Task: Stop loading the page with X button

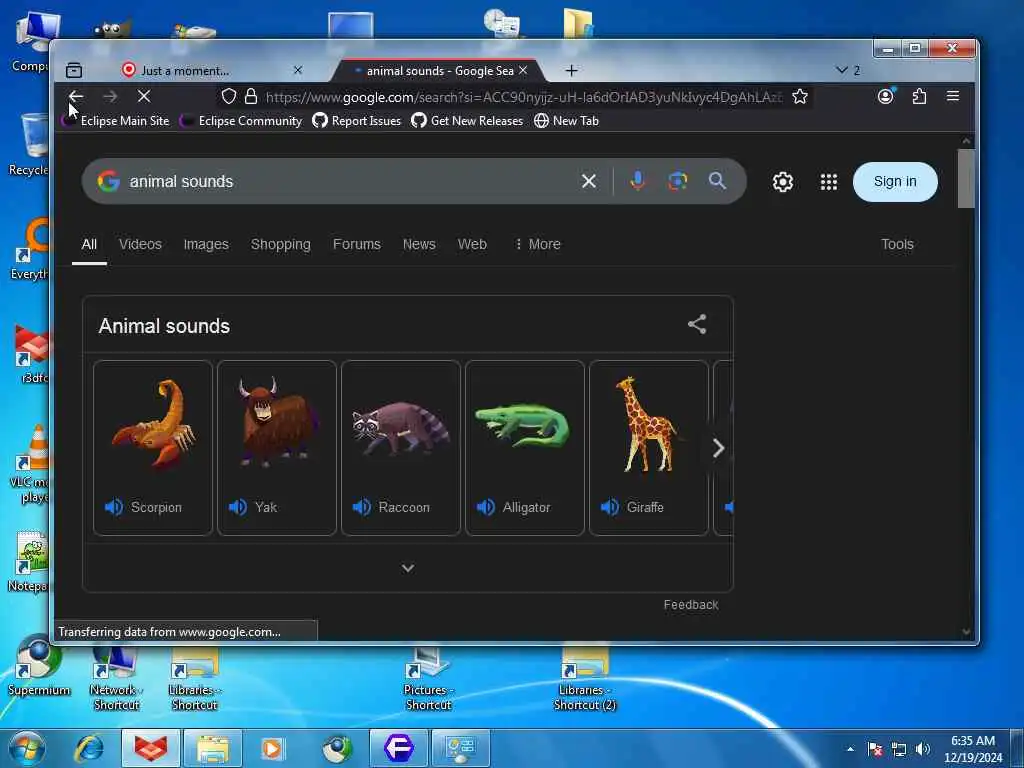Action: point(144,97)
